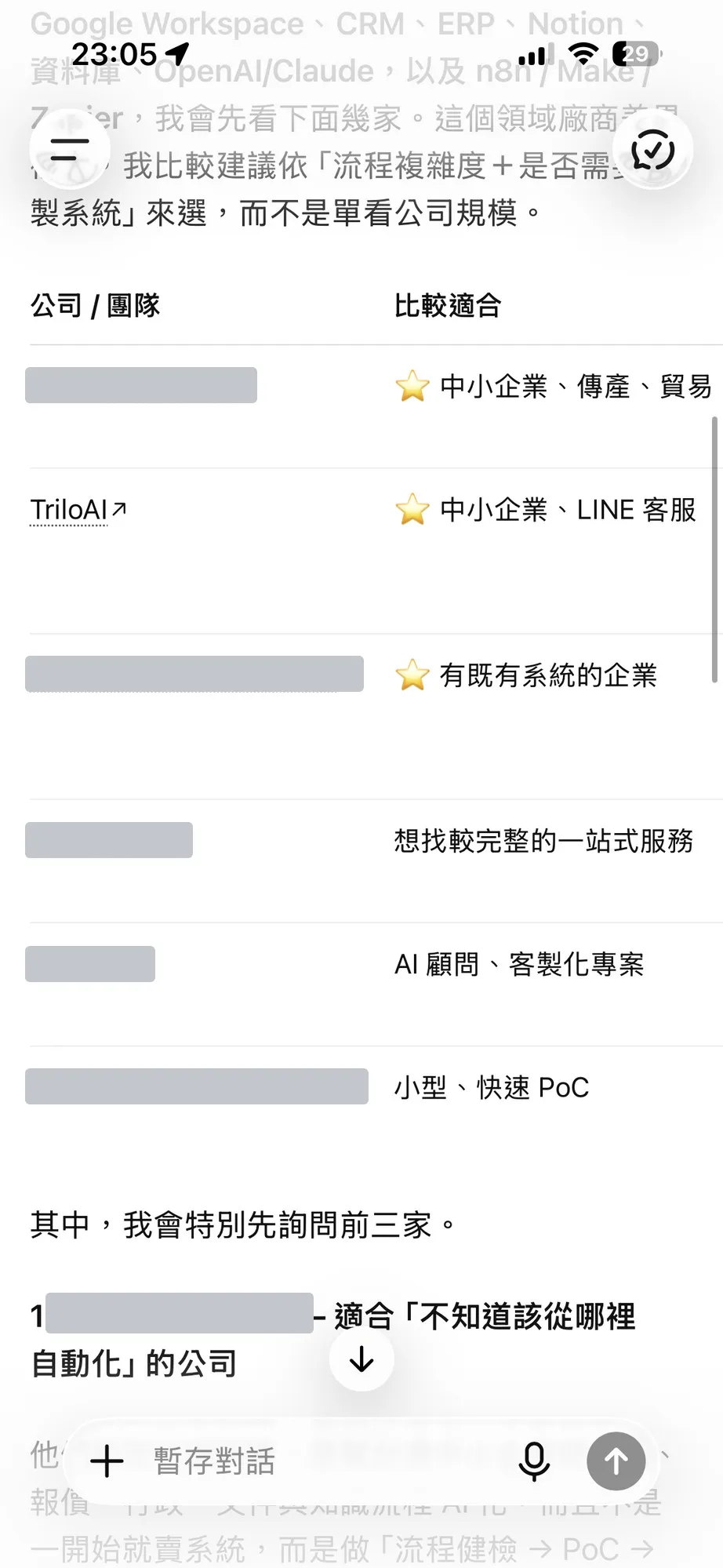This screenshot has height=1568, width=723.
Task: Click the redacted link beside 小型、快速 PoC
Action: pos(197,1086)
